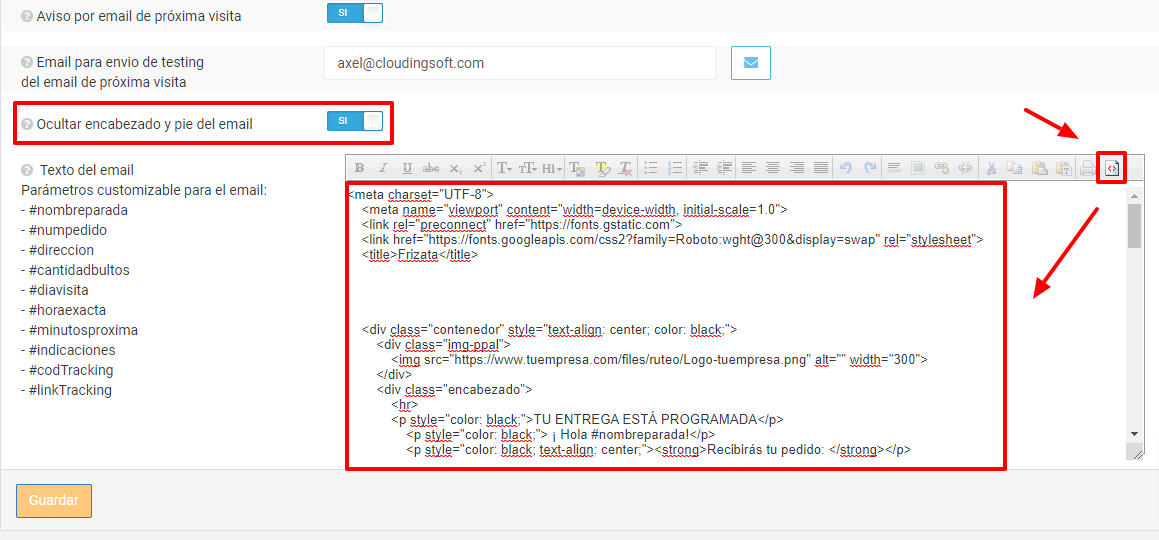Click the cut scissors icon
This screenshot has width=1159, height=540.
[x=991, y=168]
